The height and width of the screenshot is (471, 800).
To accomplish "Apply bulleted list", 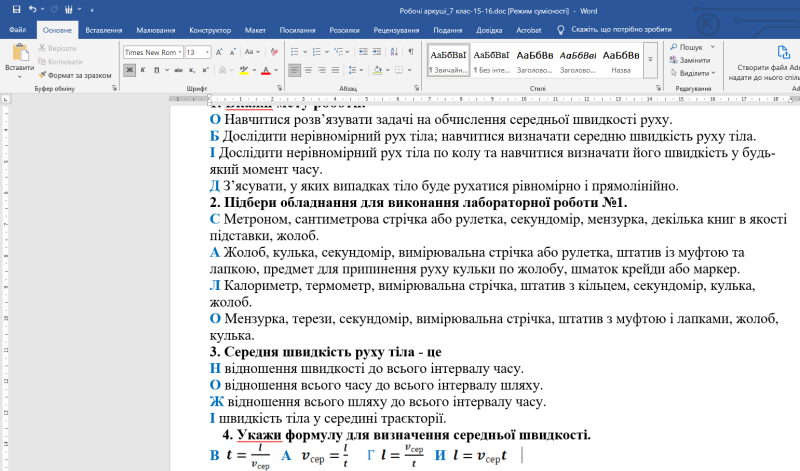I will (294, 52).
